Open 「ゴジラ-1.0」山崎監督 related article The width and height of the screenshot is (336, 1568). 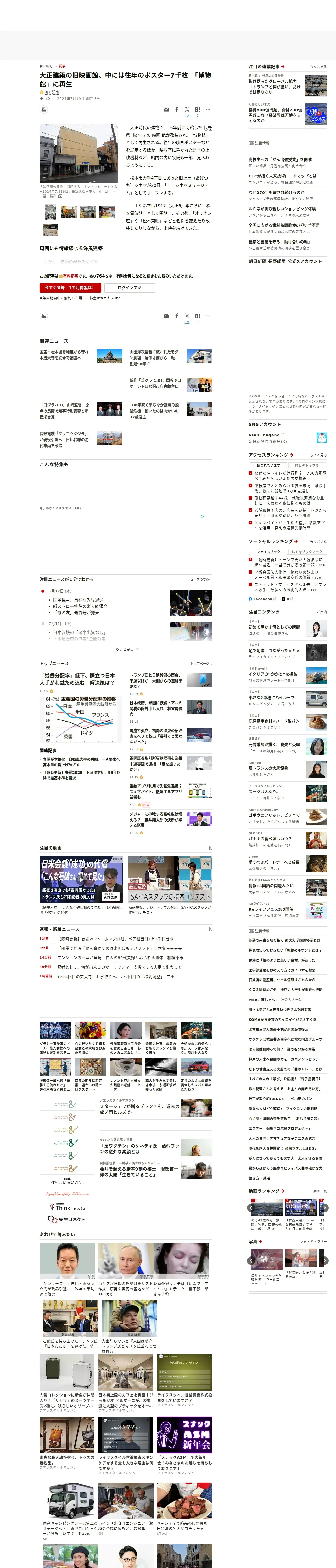(x=64, y=411)
